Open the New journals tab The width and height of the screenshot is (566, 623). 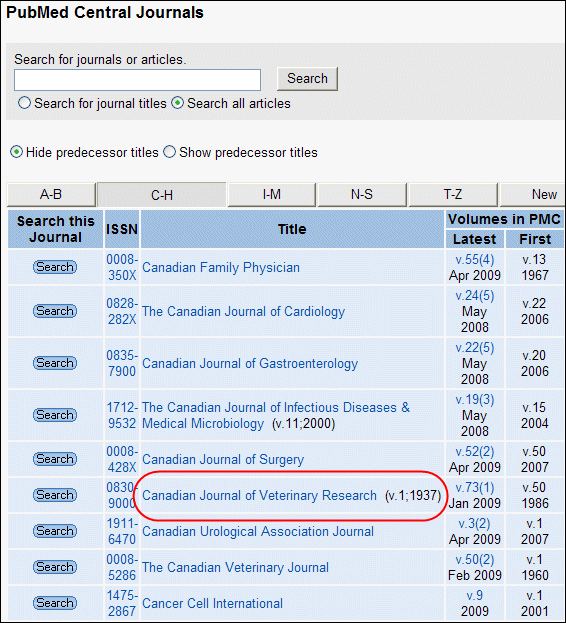[x=533, y=195]
